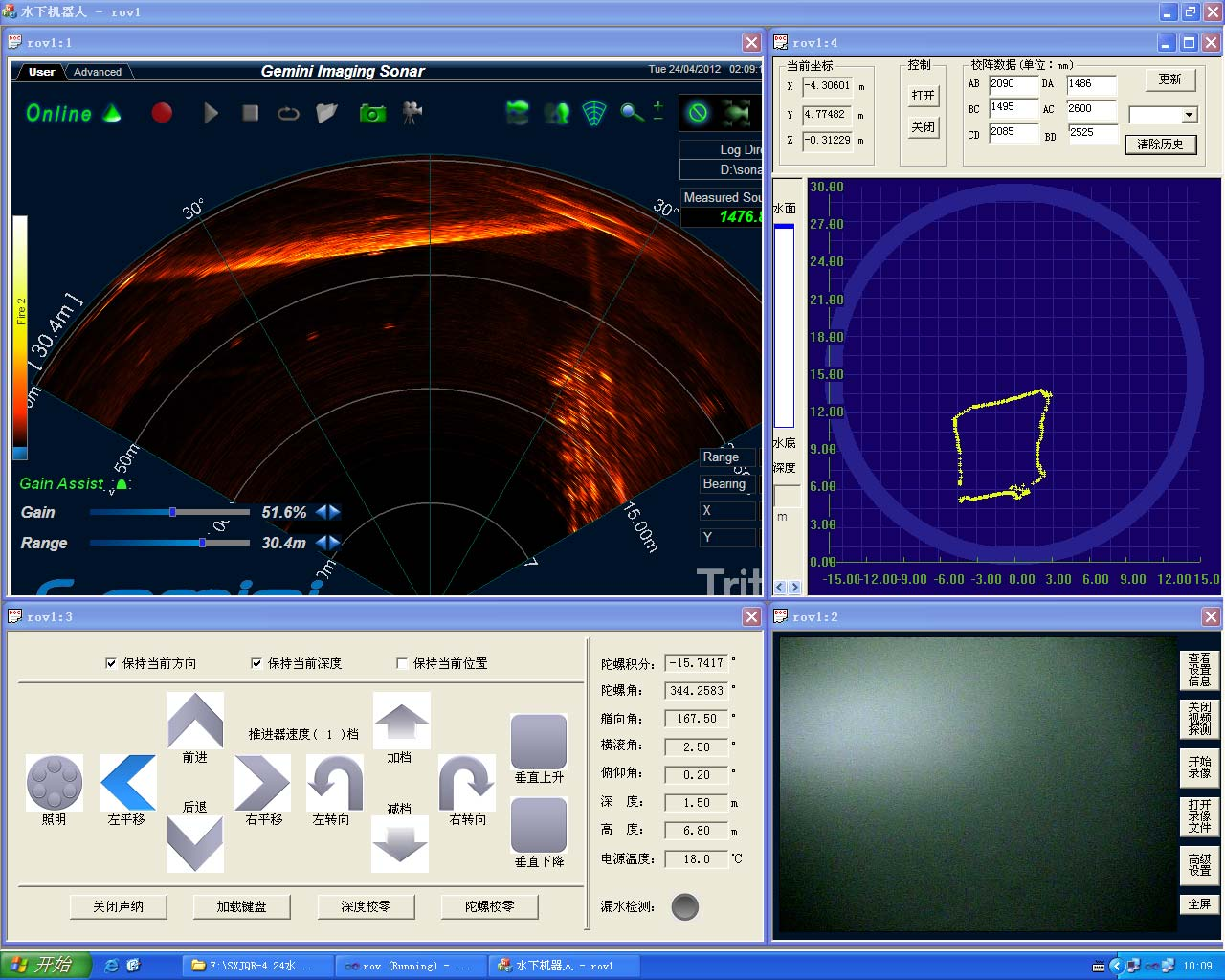Click the 开始录像 button
This screenshot has width=1225, height=980.
tap(1199, 767)
